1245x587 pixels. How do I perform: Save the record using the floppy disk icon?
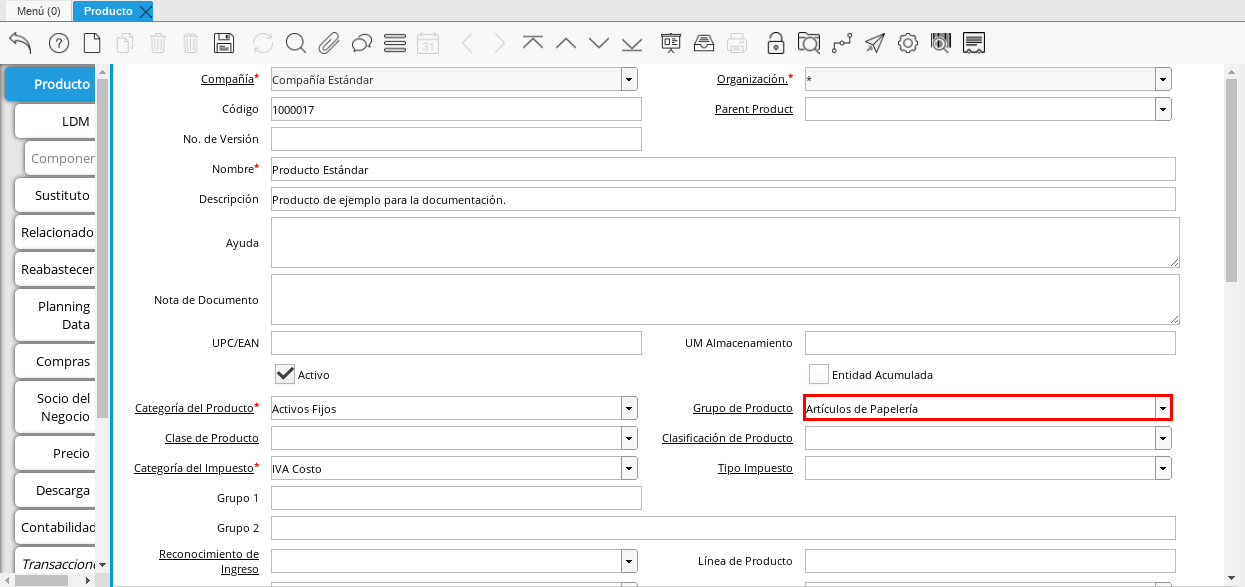(x=224, y=43)
